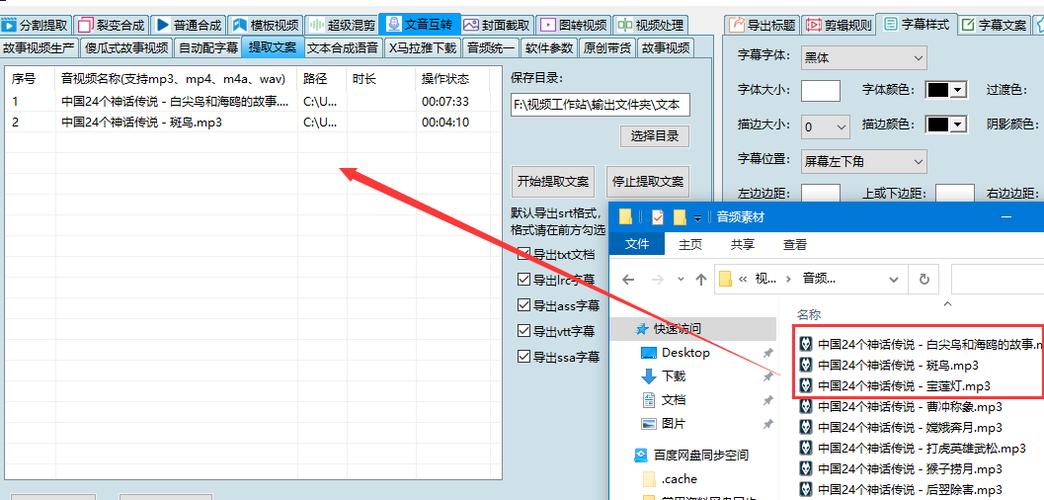Toggle 导出ssa字幕 checkbox
This screenshot has width=1044, height=500.
(x=523, y=357)
